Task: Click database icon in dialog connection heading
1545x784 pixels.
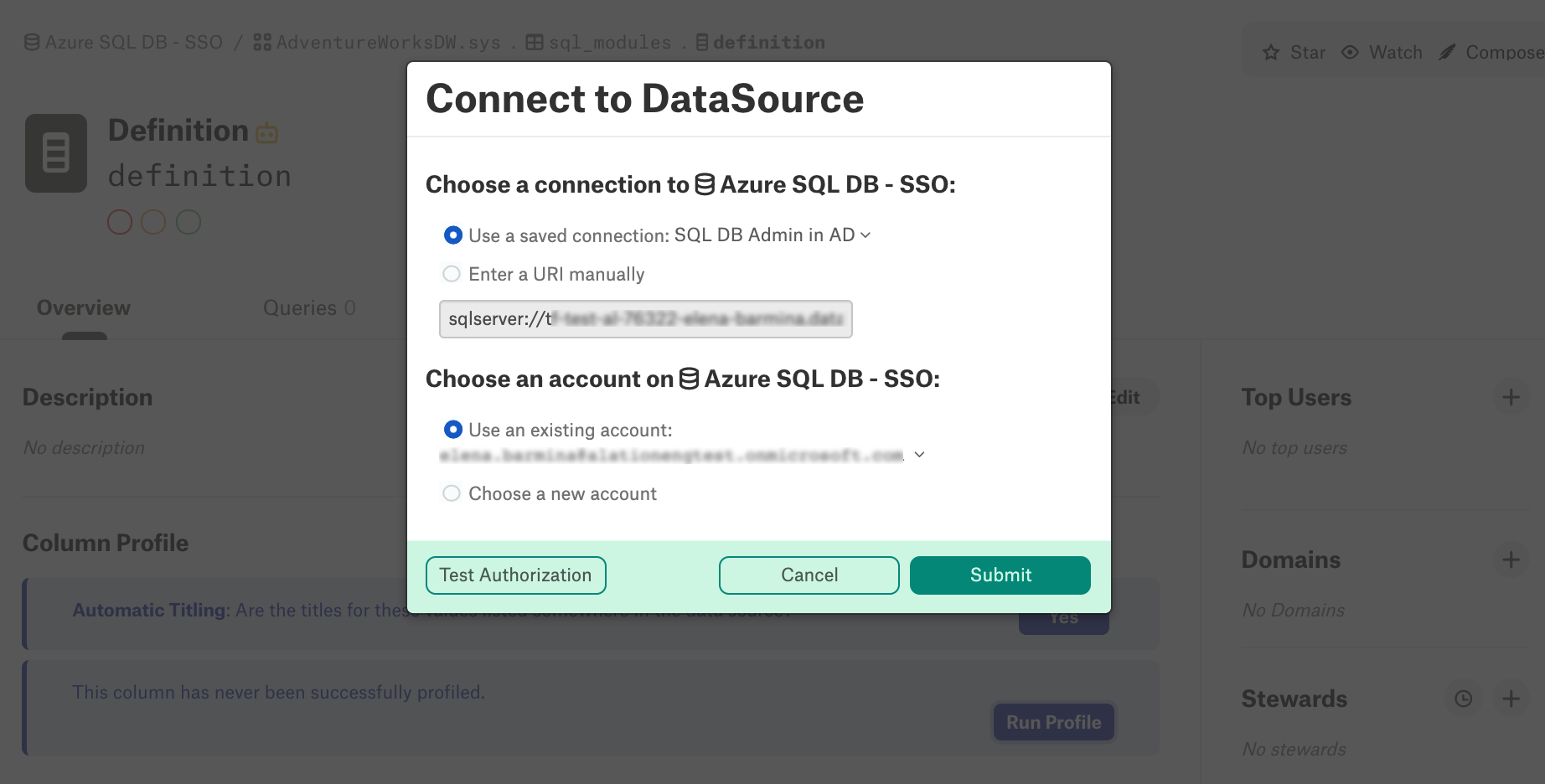Action: tap(705, 184)
